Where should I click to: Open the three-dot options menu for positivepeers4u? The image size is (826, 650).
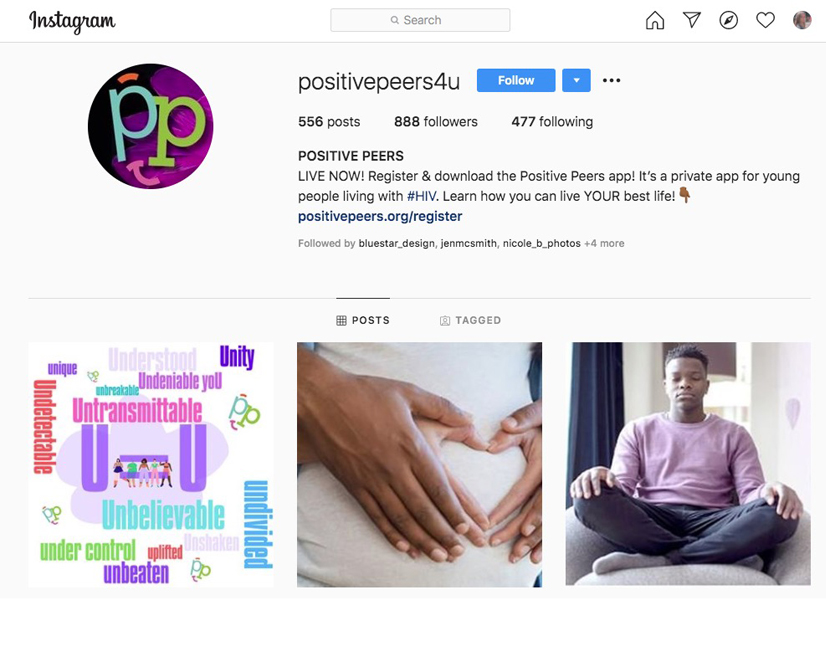(x=612, y=81)
